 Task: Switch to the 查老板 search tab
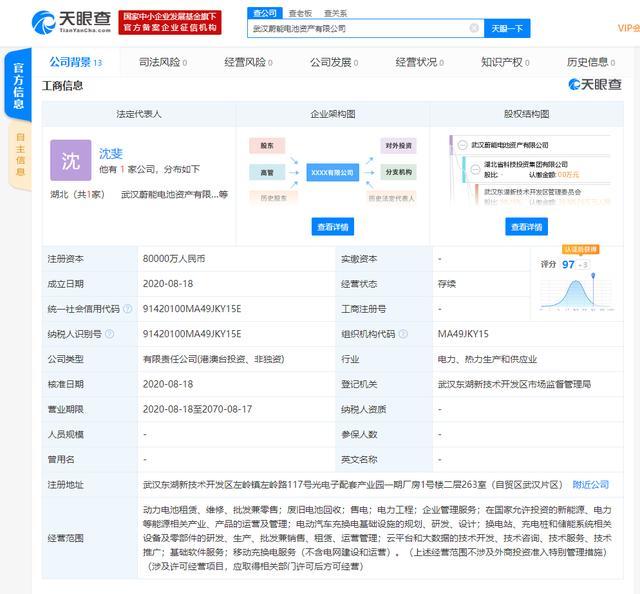click(x=300, y=13)
